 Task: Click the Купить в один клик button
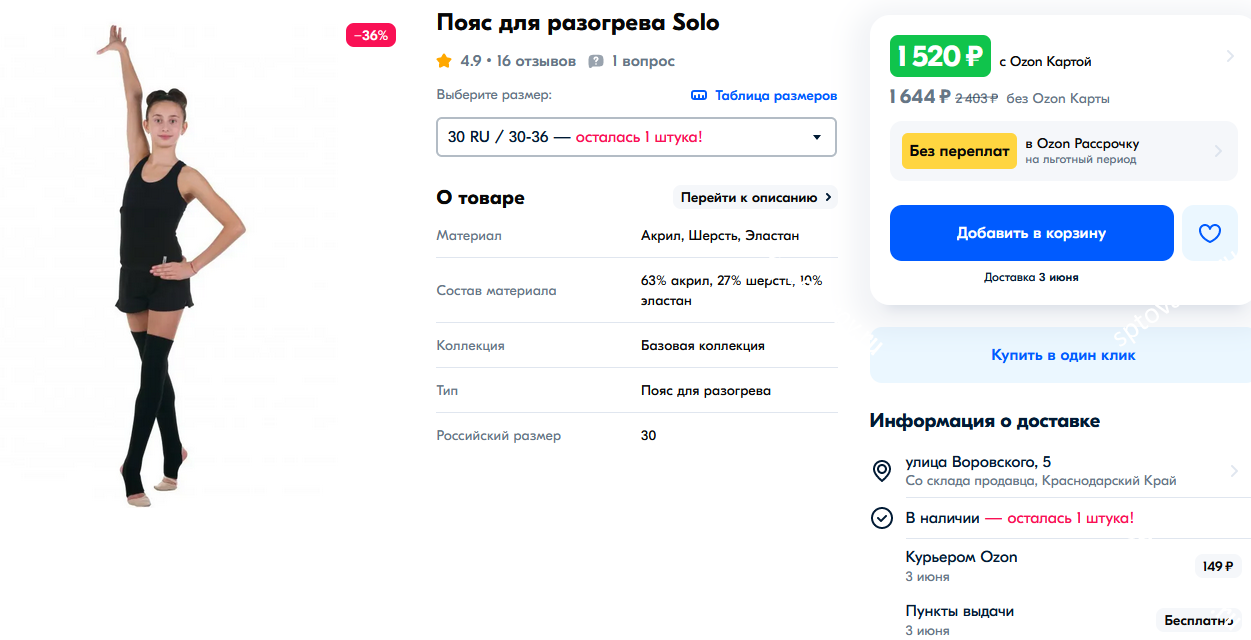[x=1062, y=355]
